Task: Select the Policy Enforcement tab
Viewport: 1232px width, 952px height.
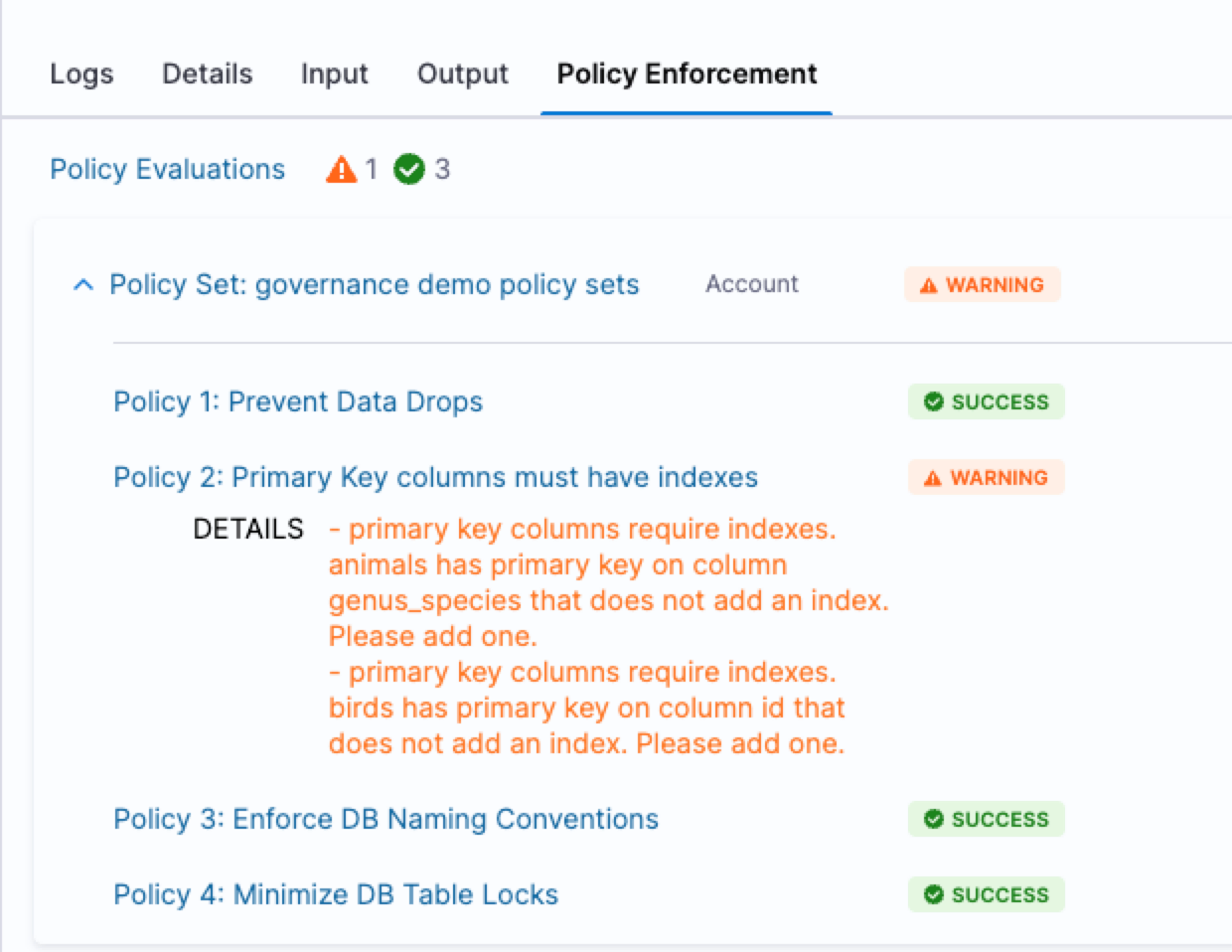Action: point(687,74)
